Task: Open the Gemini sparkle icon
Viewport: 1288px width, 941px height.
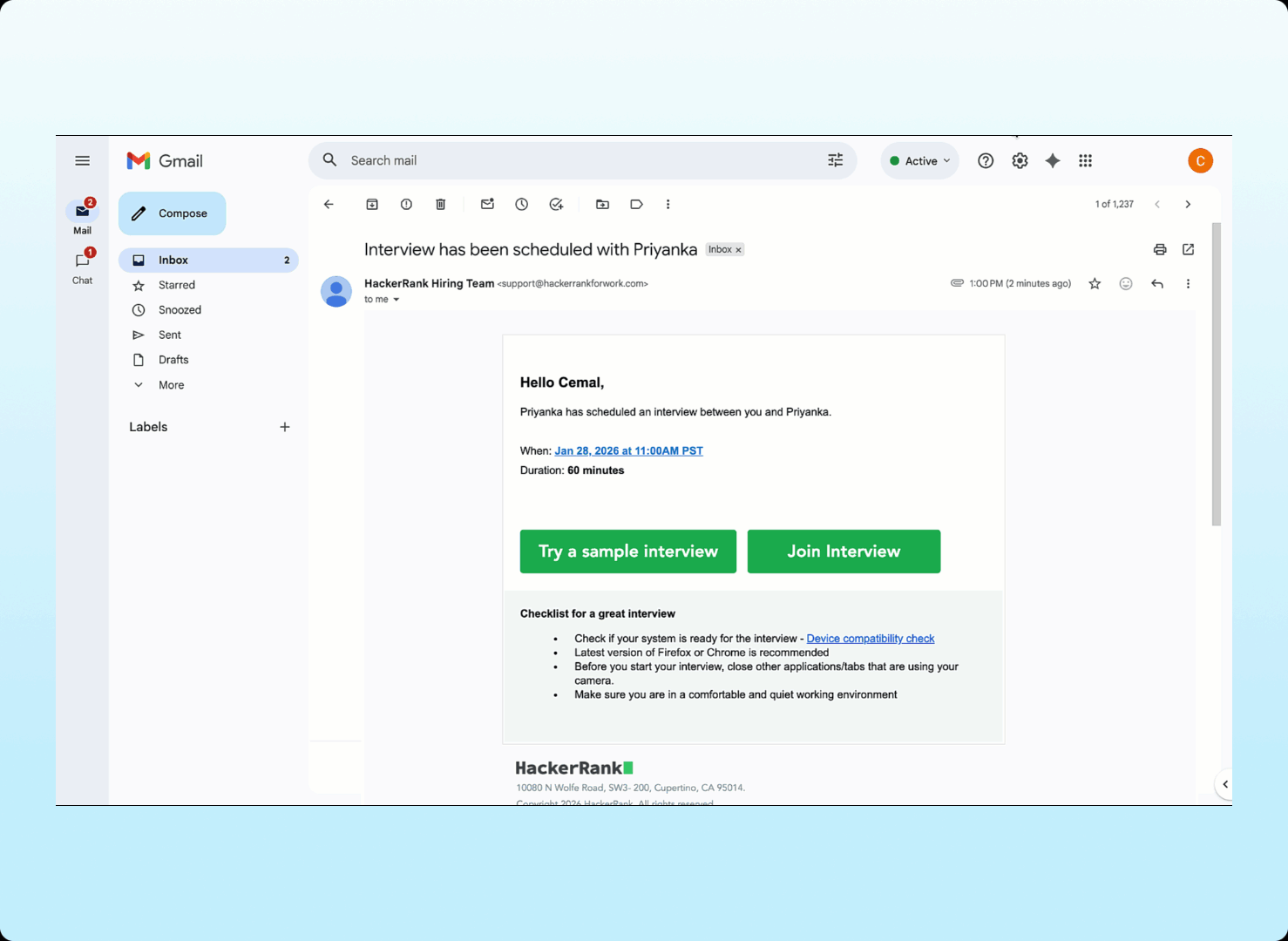Action: (x=1053, y=160)
